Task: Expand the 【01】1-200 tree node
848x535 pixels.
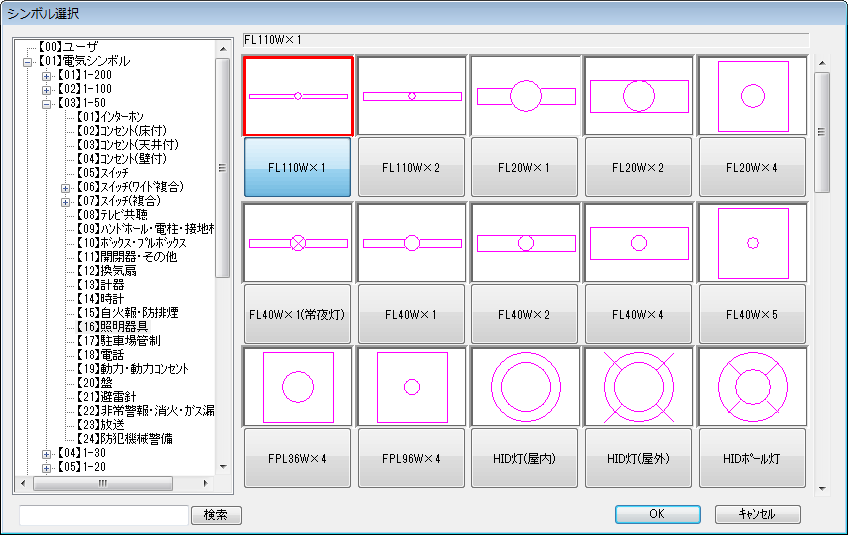Action: (x=47, y=76)
